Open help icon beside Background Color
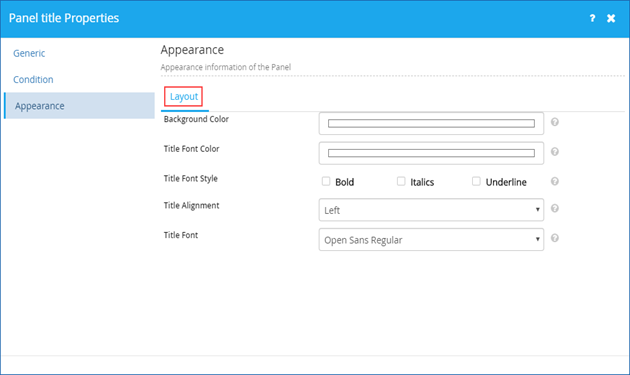This screenshot has height=375, width=630. pos(554,122)
